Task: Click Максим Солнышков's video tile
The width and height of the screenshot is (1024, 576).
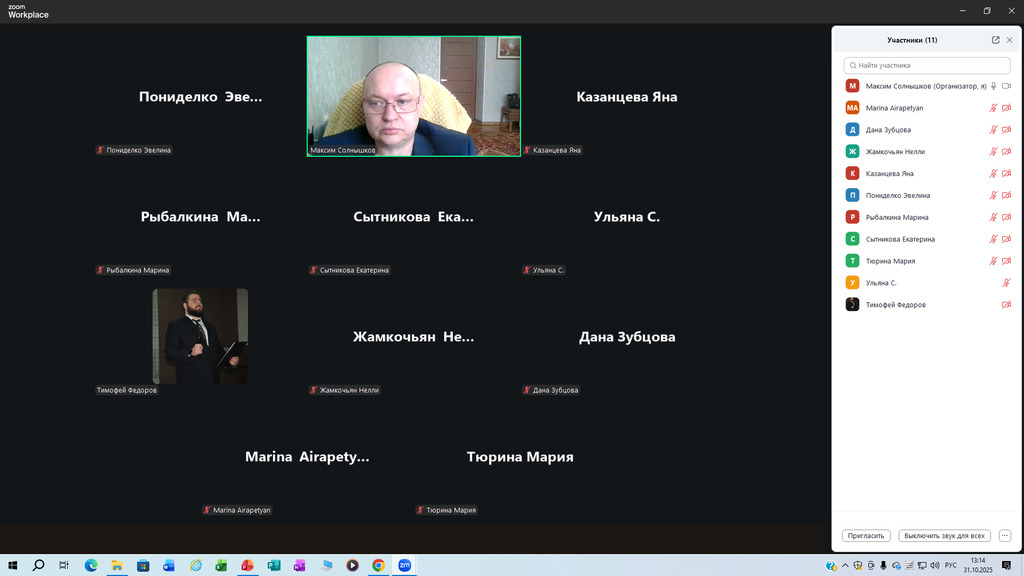Action: click(x=413, y=96)
